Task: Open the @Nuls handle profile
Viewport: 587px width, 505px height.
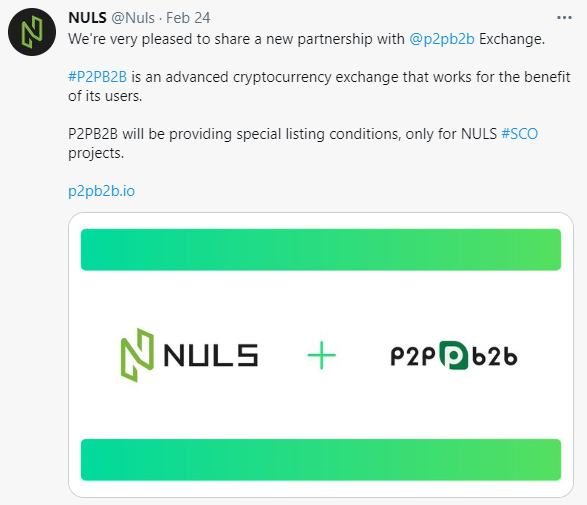Action: [x=133, y=18]
